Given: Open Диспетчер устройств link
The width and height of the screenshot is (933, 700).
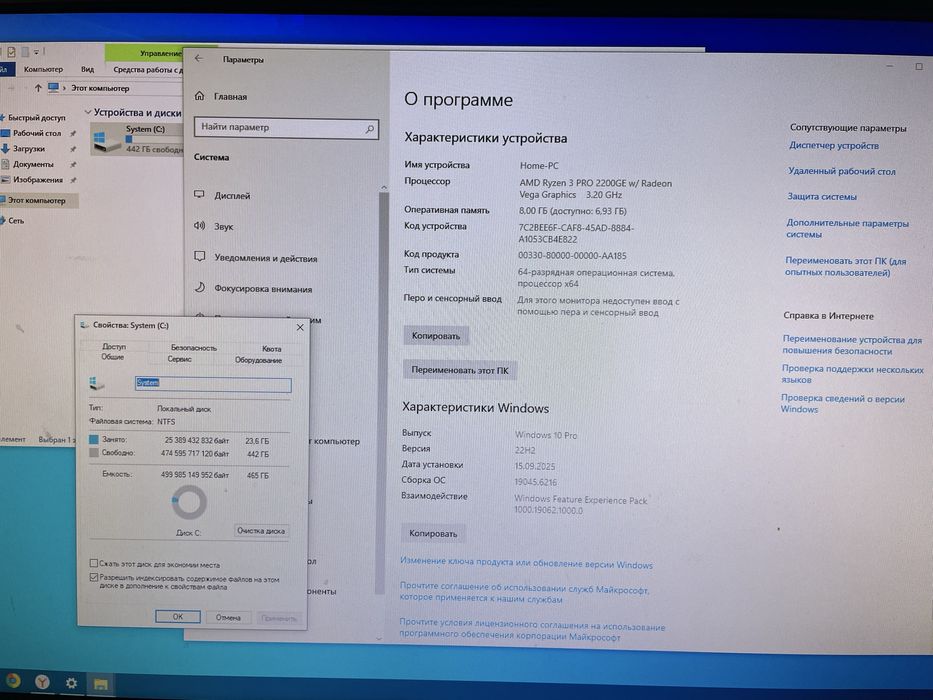Looking at the screenshot, I should click(x=834, y=145).
